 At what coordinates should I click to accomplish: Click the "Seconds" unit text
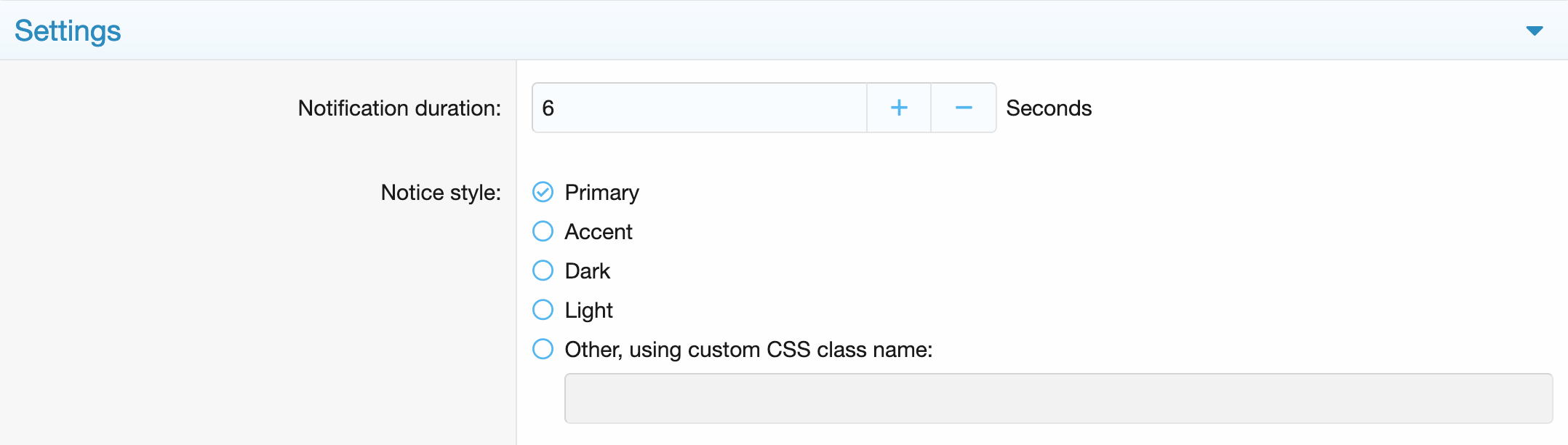tap(1049, 108)
